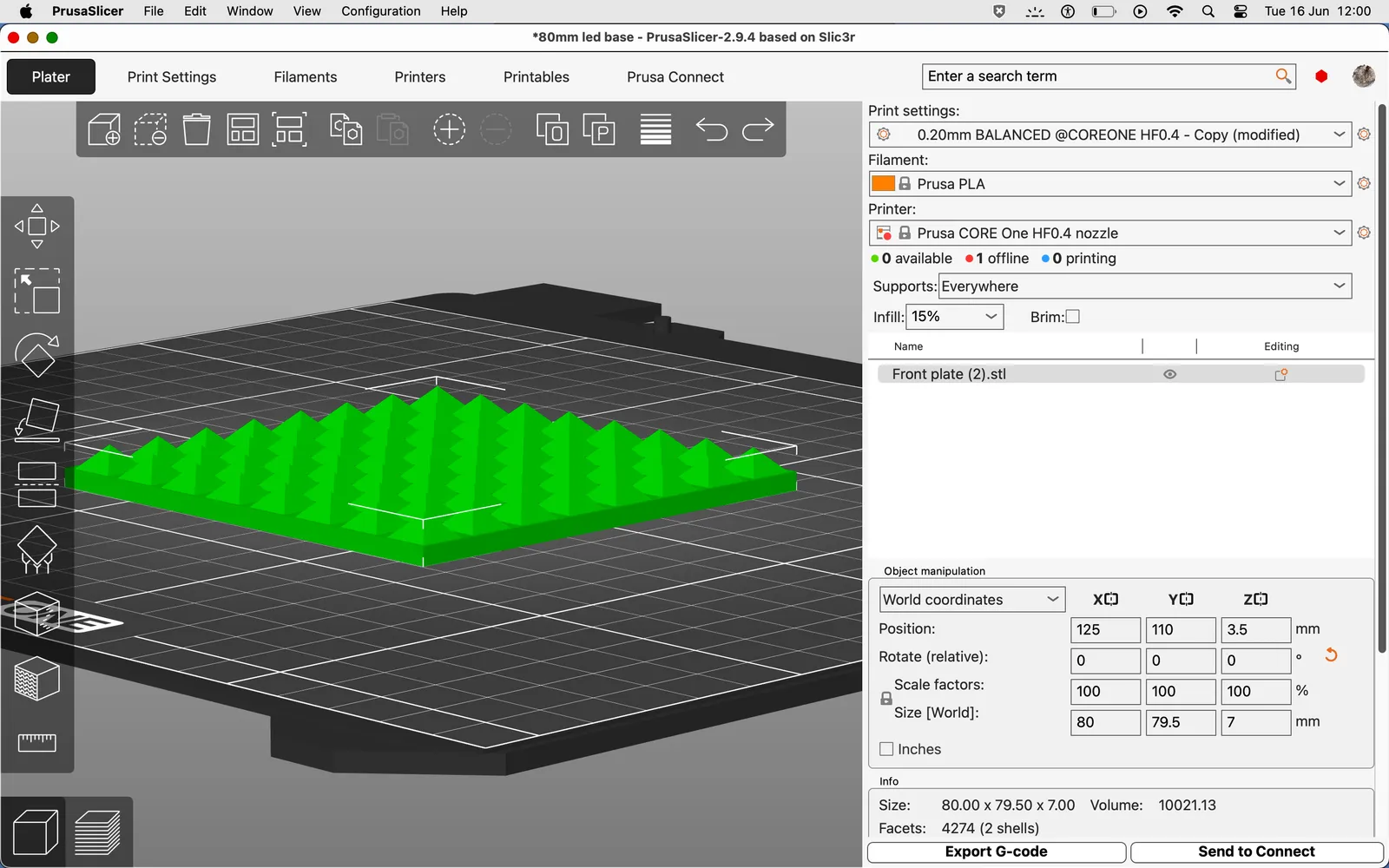The image size is (1389, 868).
Task: Open the print settings gear icon
Action: [x=1364, y=135]
